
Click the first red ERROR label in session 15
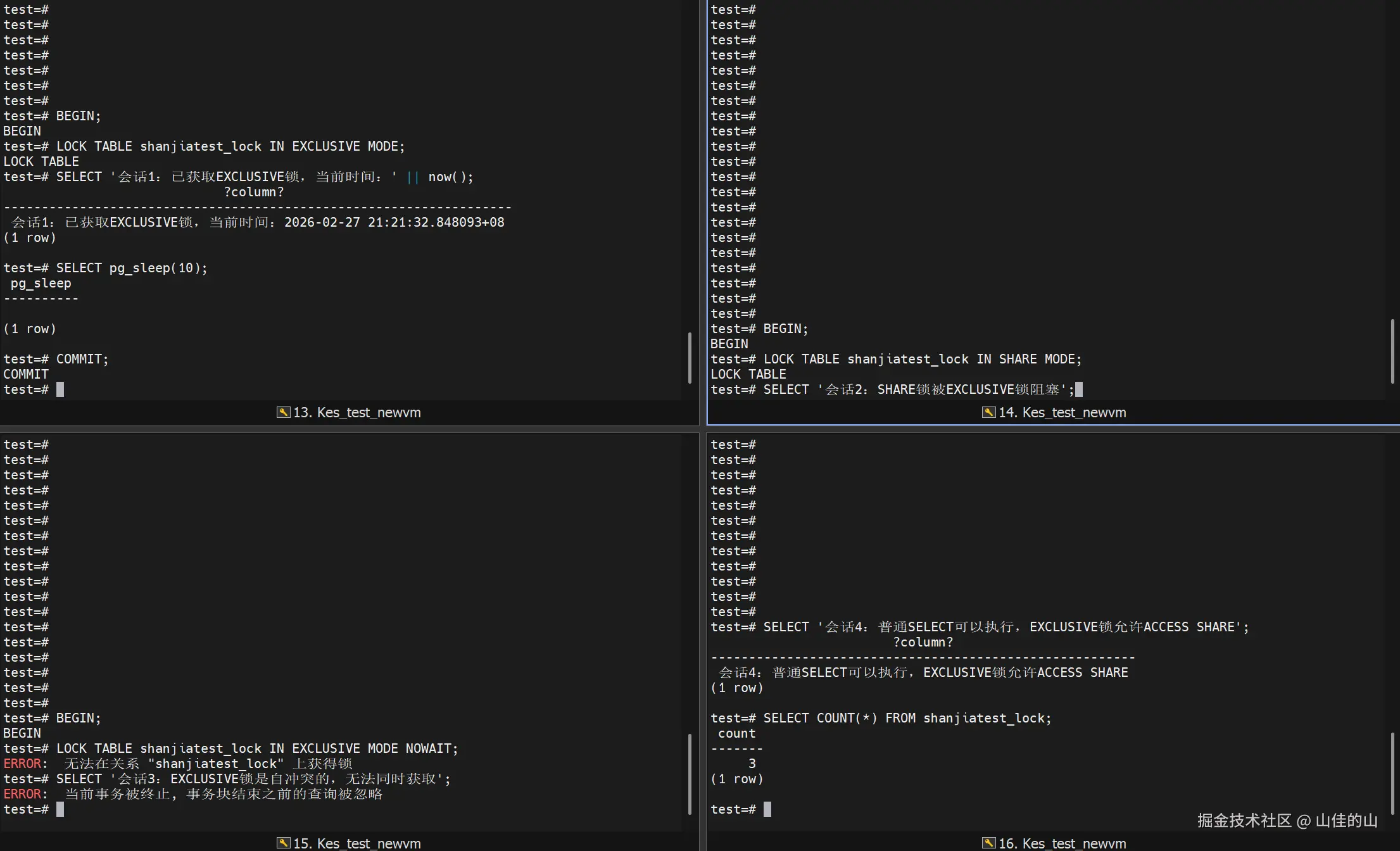click(x=22, y=764)
